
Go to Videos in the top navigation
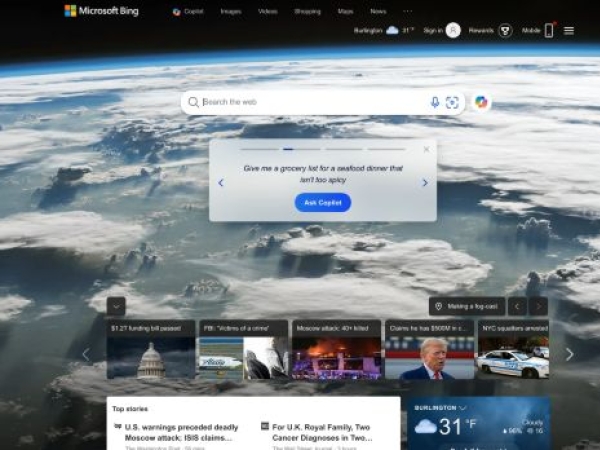pyautogui.click(x=267, y=11)
